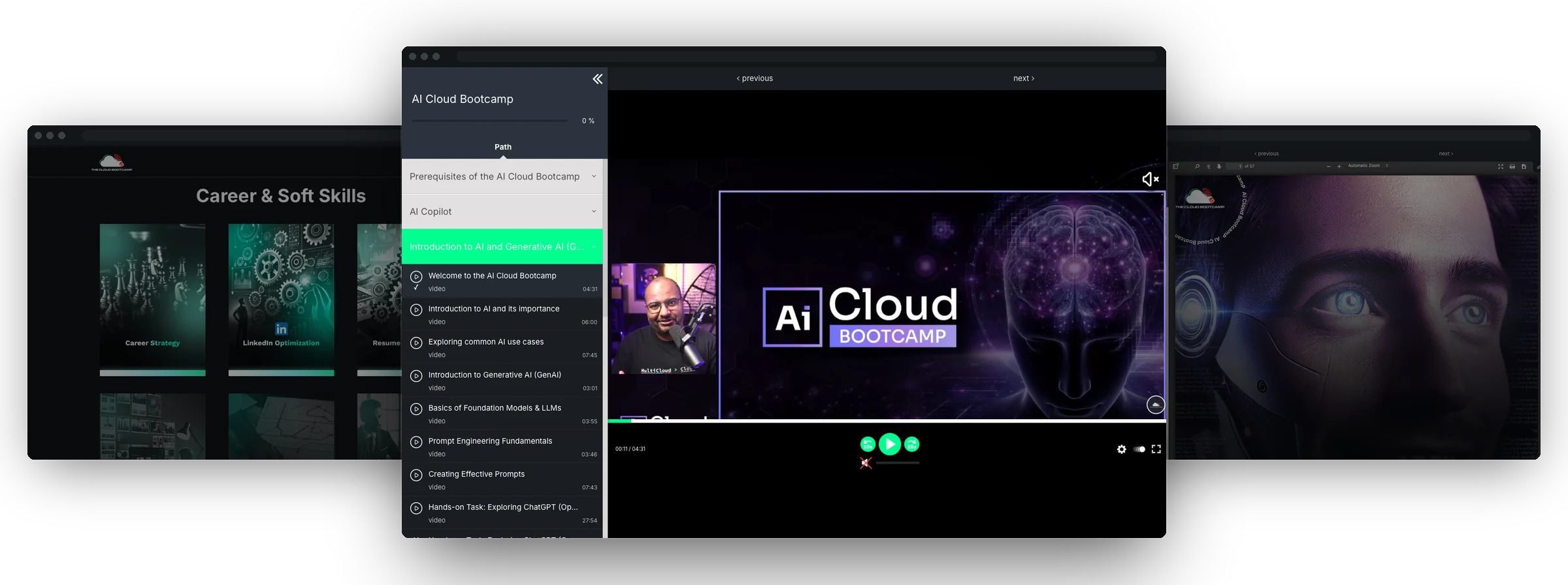Screen dimensions: 1568x585
Task: Seek on the video progress bar
Action: click(887, 421)
